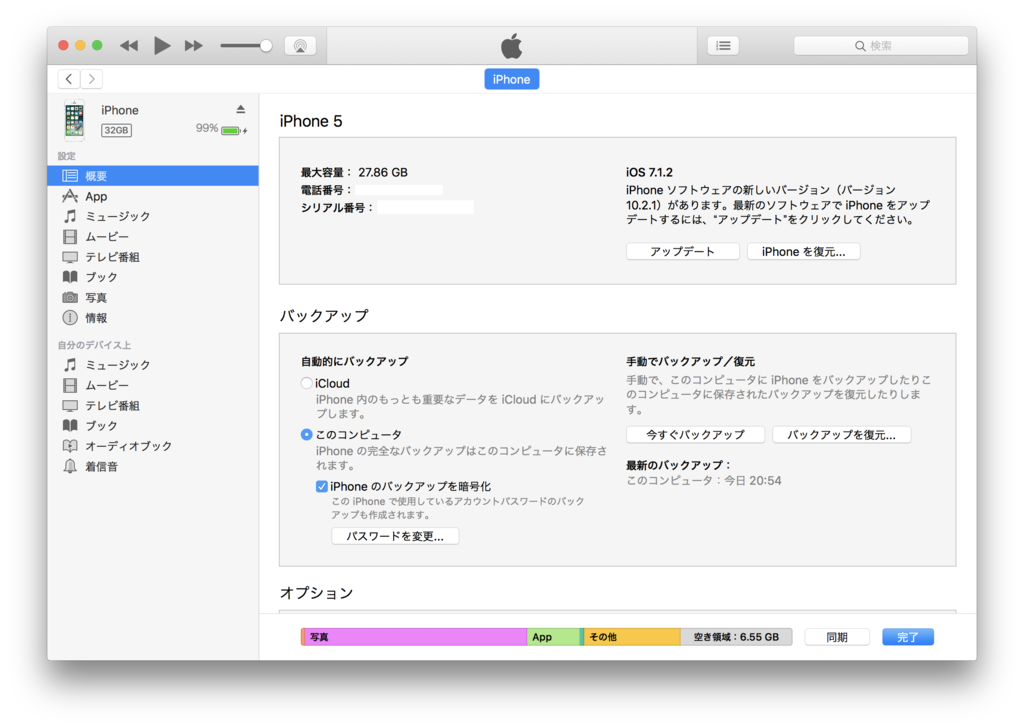Image resolution: width=1024 pixels, height=728 pixels.
Task: Select the このコンピュータ radio button
Action: [x=306, y=434]
